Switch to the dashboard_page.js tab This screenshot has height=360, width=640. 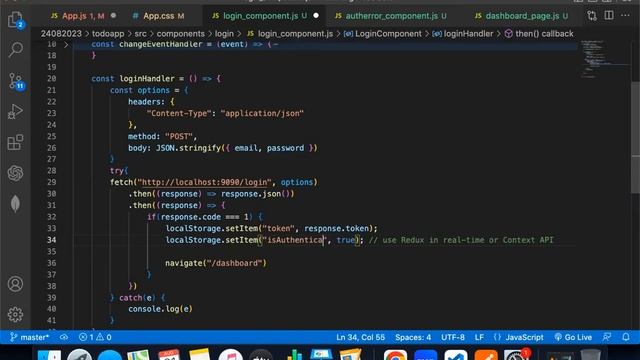coord(522,16)
